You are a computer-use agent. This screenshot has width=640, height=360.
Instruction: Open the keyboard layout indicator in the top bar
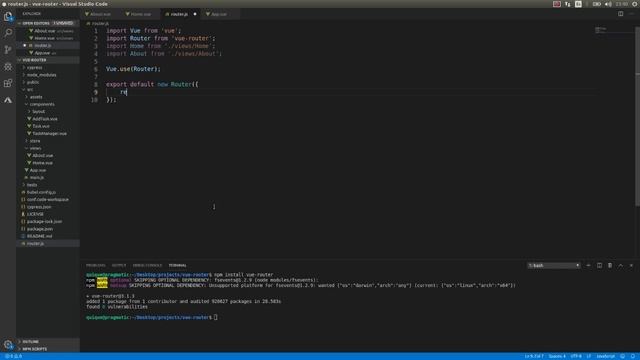tap(578, 4)
